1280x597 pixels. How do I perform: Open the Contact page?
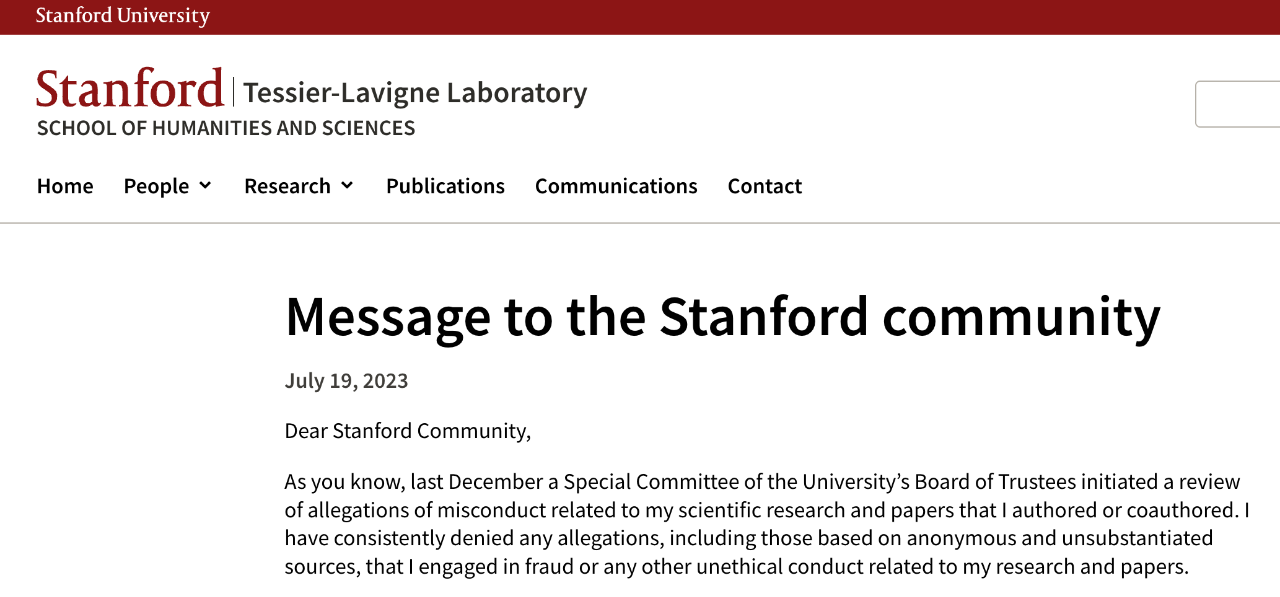pyautogui.click(x=765, y=186)
